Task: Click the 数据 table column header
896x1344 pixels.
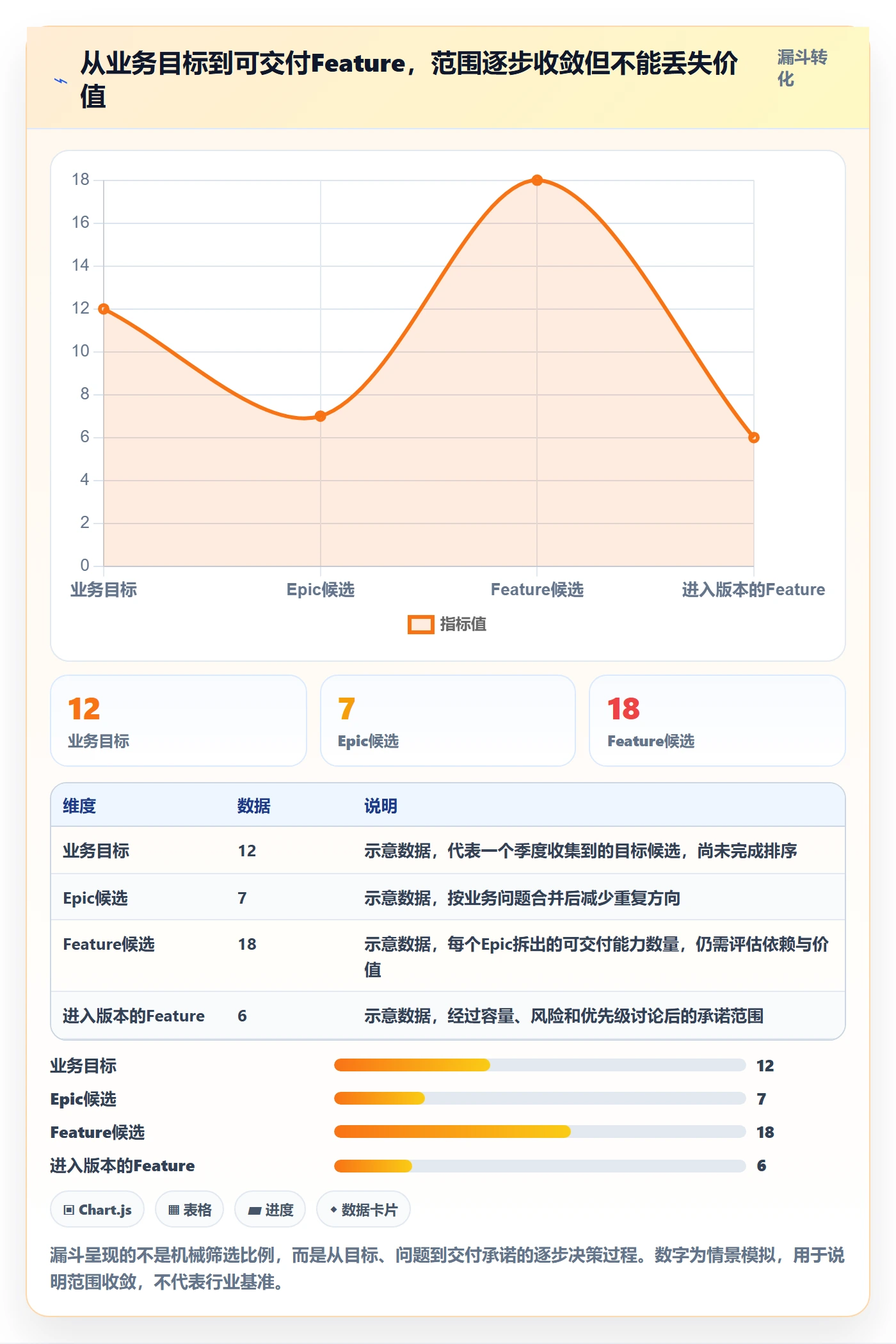Action: 254,806
